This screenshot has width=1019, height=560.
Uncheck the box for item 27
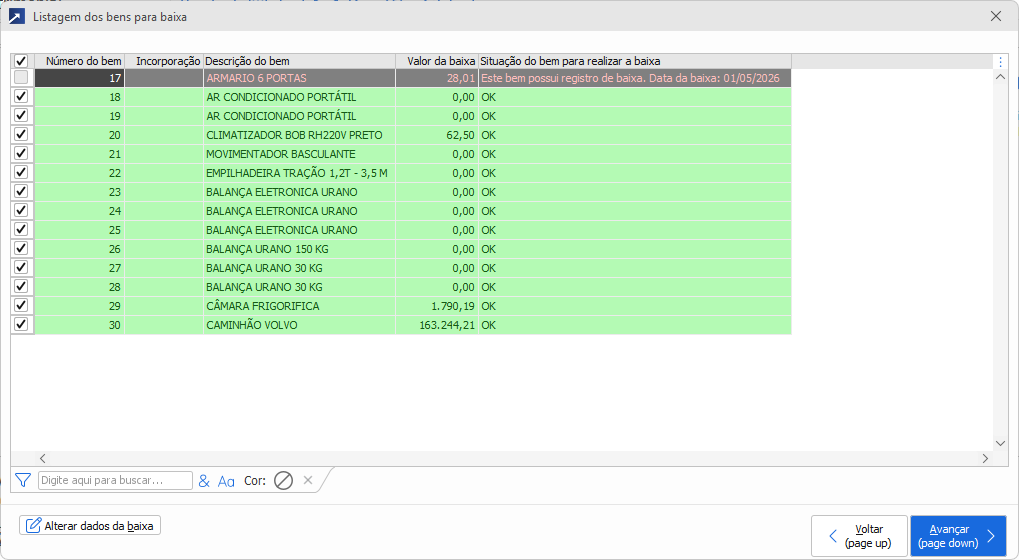[x=21, y=267]
